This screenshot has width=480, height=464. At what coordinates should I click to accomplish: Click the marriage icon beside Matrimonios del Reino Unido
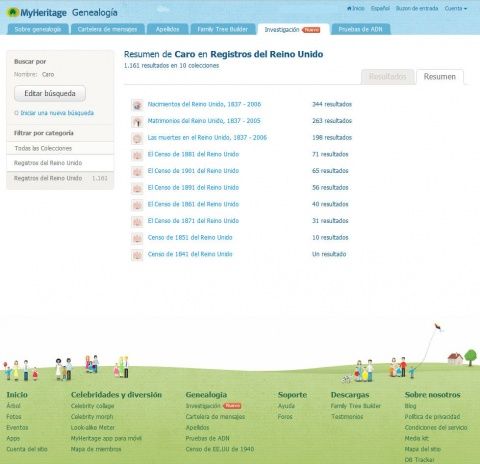click(x=137, y=122)
